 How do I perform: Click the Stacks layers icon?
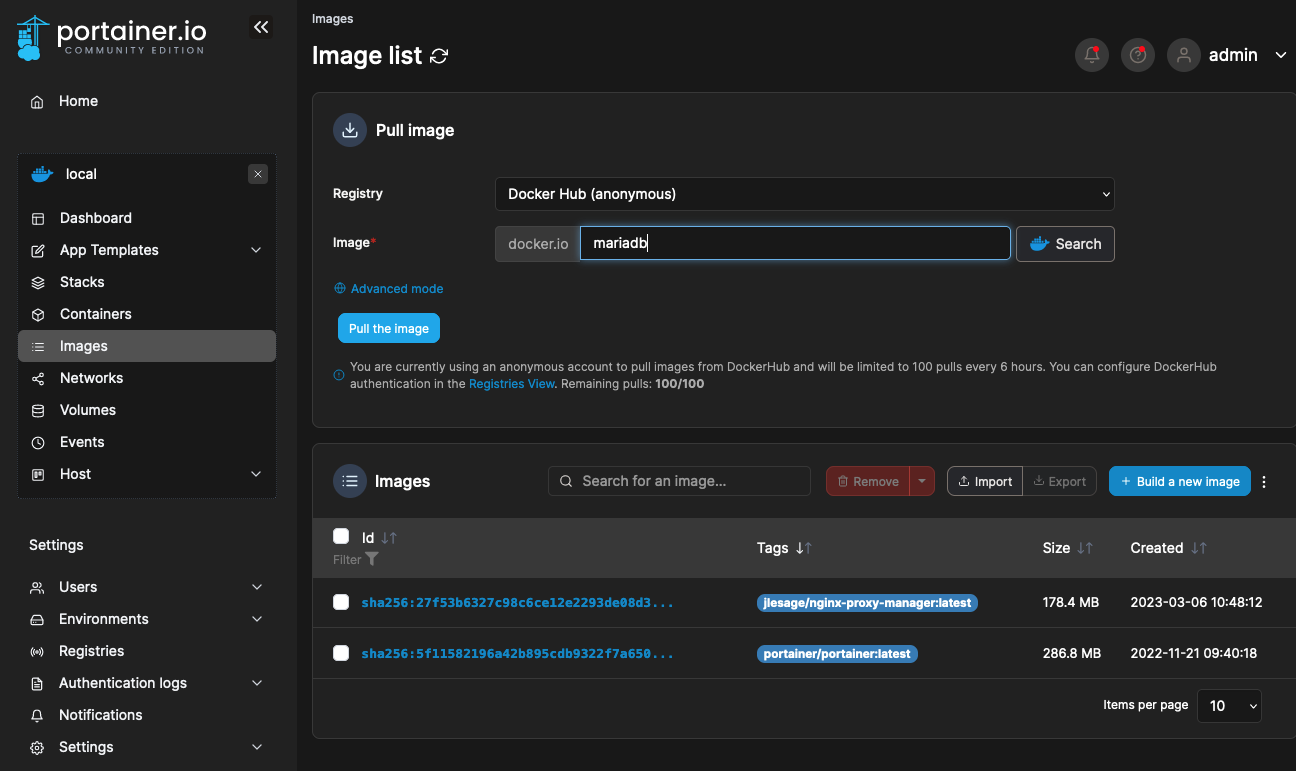tap(38, 283)
